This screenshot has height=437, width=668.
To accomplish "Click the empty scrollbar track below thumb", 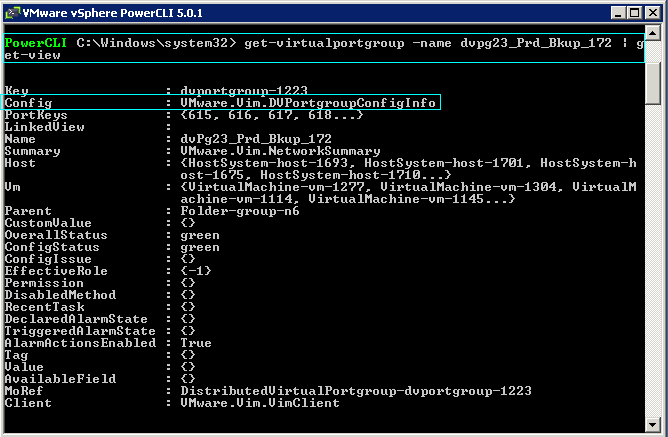I will pyautogui.click(x=653, y=260).
